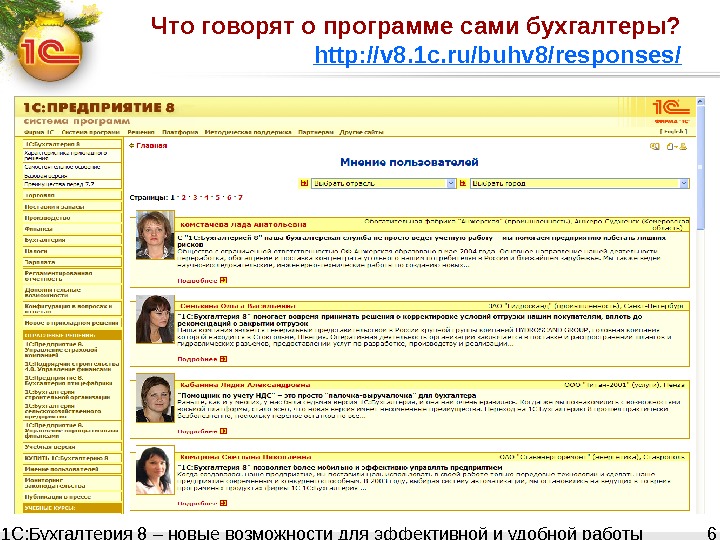This screenshot has width=720, height=540.
Task: Click the Помощник по учету НДС review title
Action: (327, 395)
